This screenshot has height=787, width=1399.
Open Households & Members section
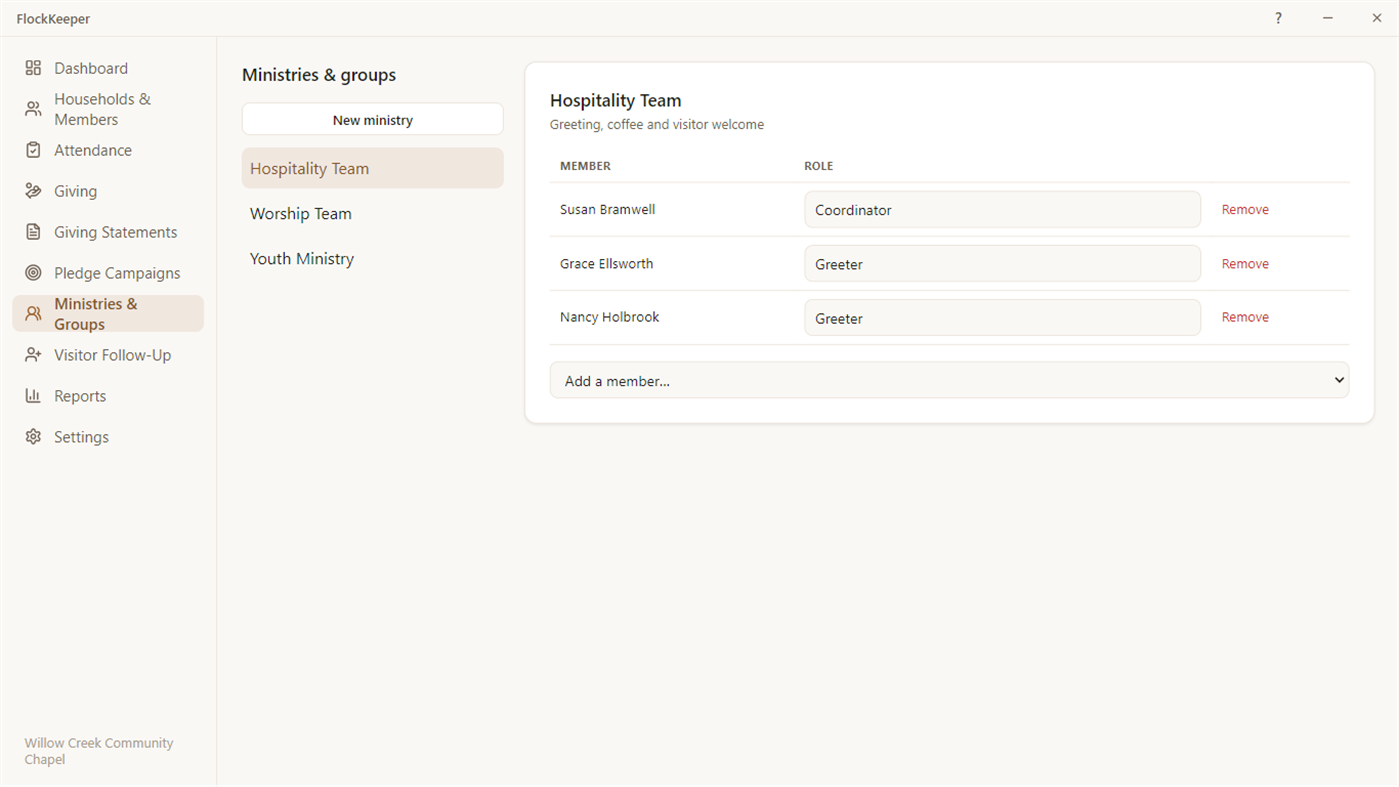tap(108, 109)
